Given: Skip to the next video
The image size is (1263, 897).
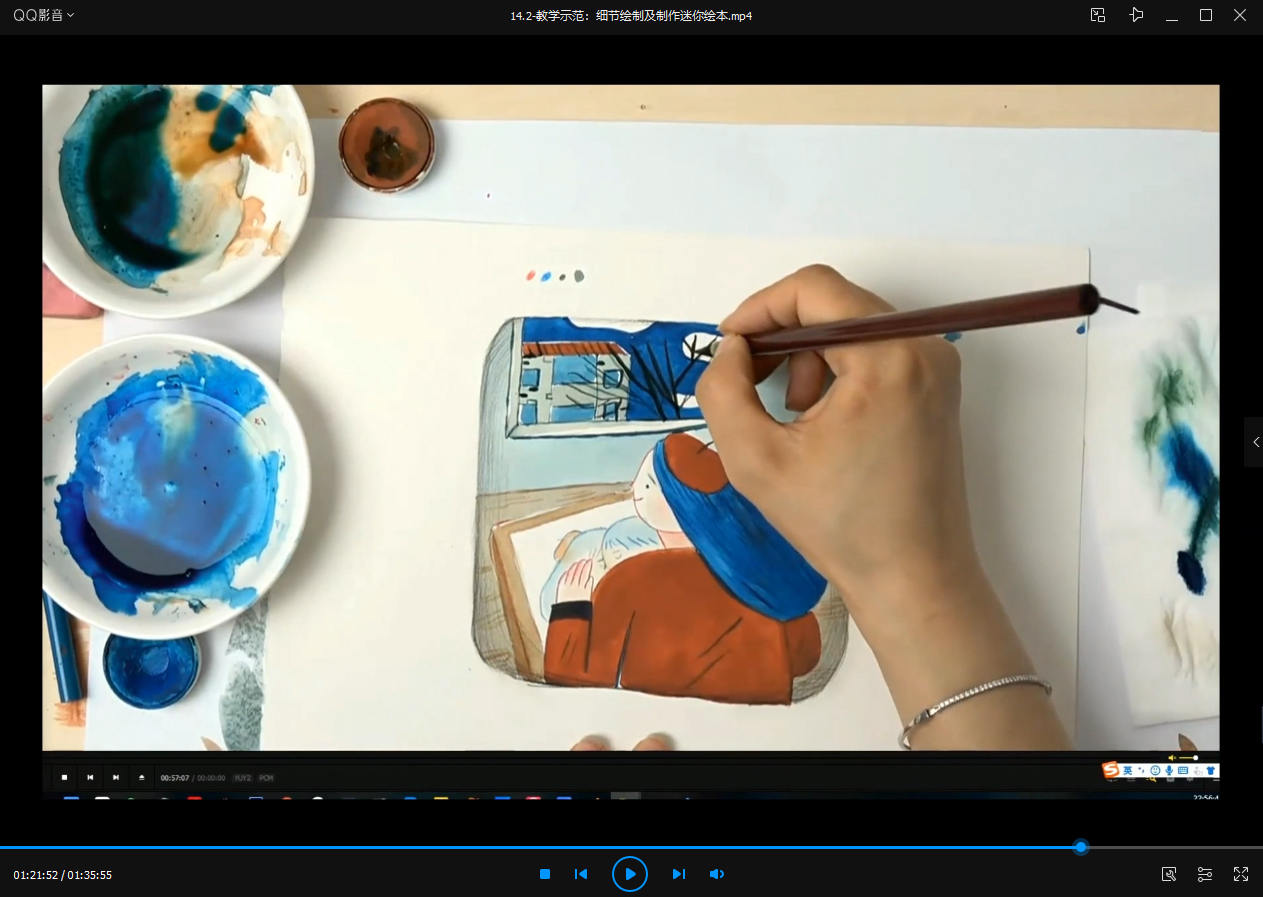Looking at the screenshot, I should click(678, 874).
